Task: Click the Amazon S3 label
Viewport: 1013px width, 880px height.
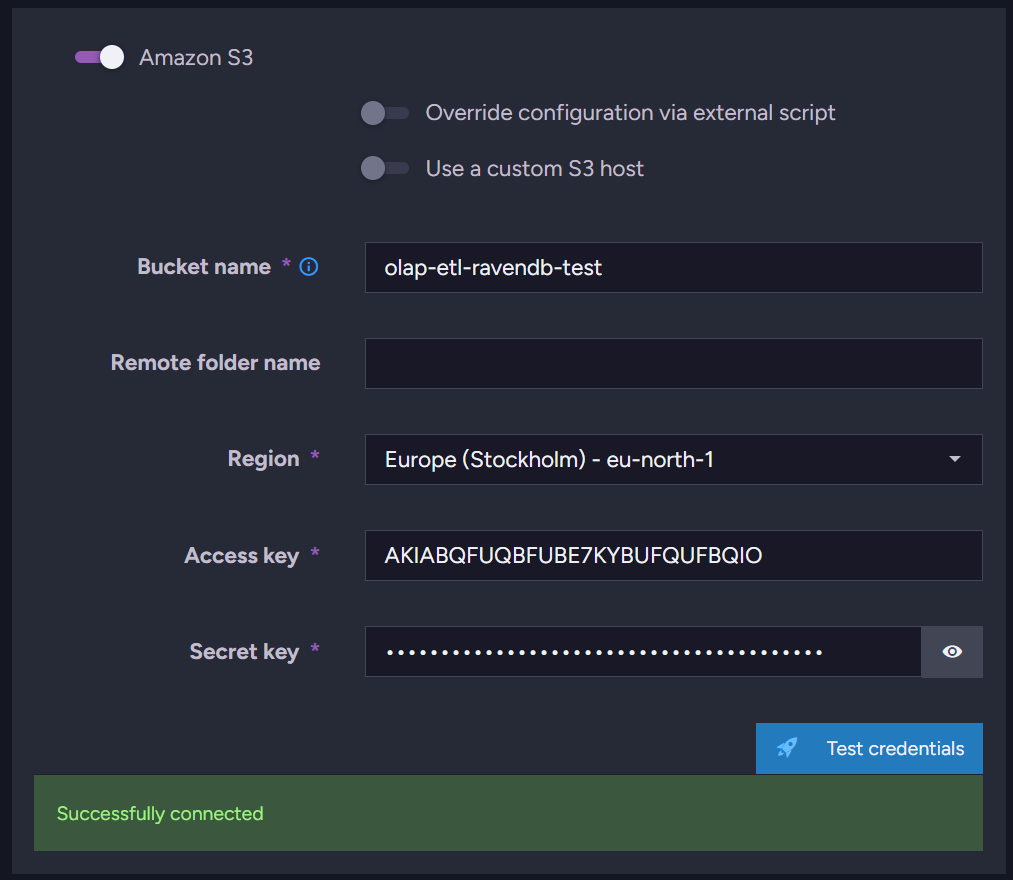Action: (x=196, y=58)
